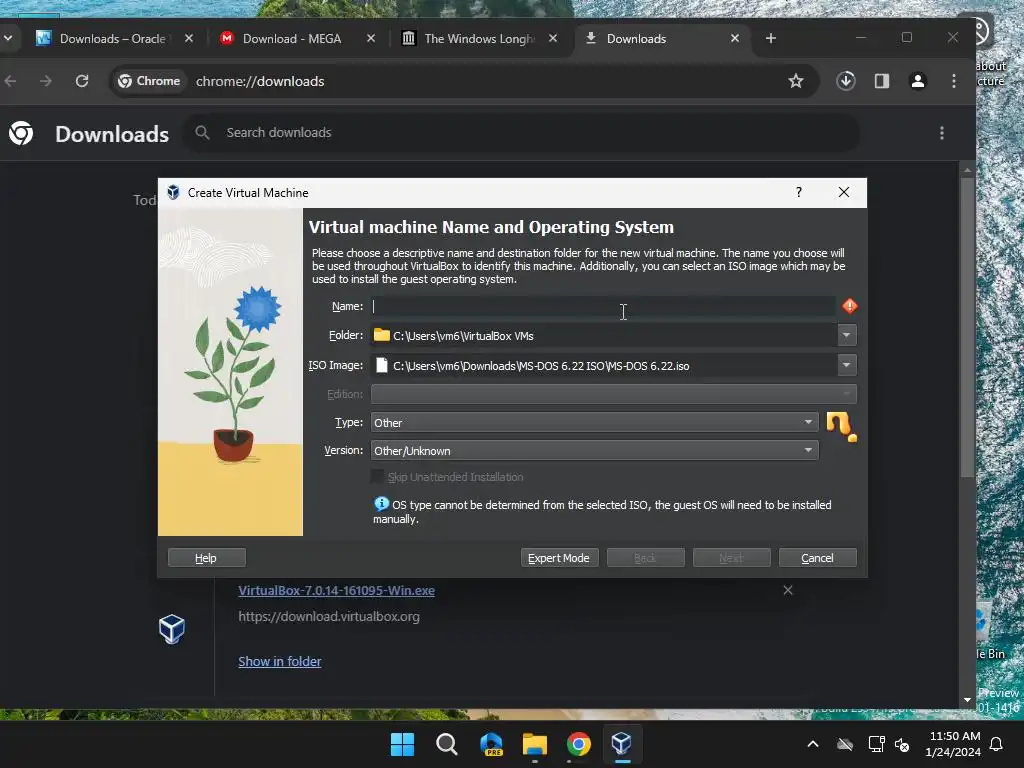Viewport: 1024px width, 768px height.
Task: Close the Create Virtual Machine dialog
Action: click(x=844, y=192)
